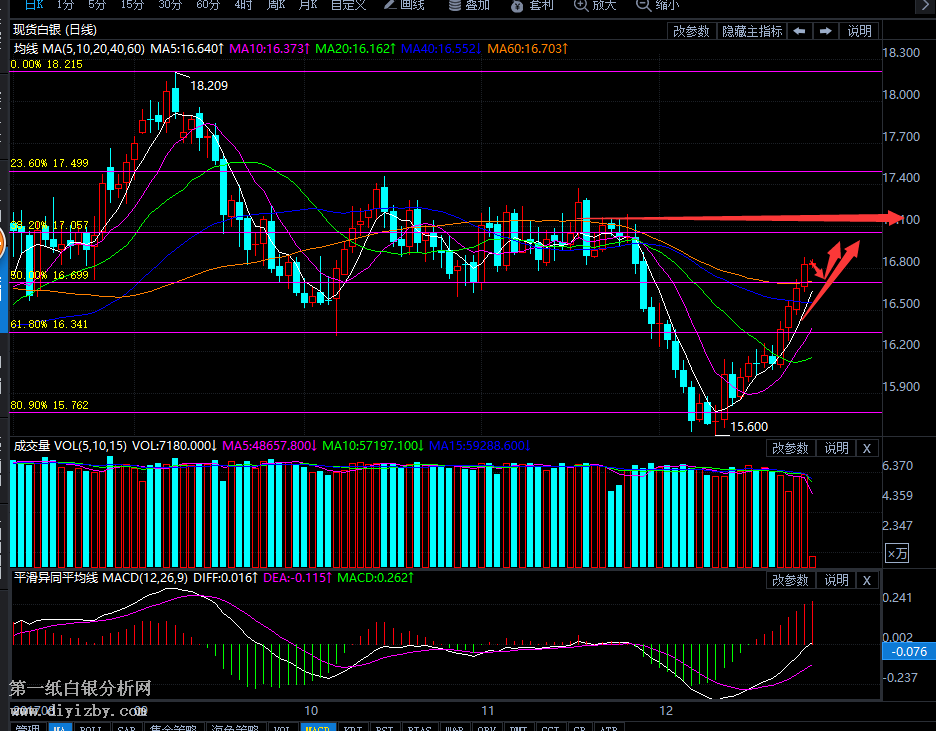Zoom in with the 放大 magnifier
The width and height of the screenshot is (936, 731).
tap(595, 5)
